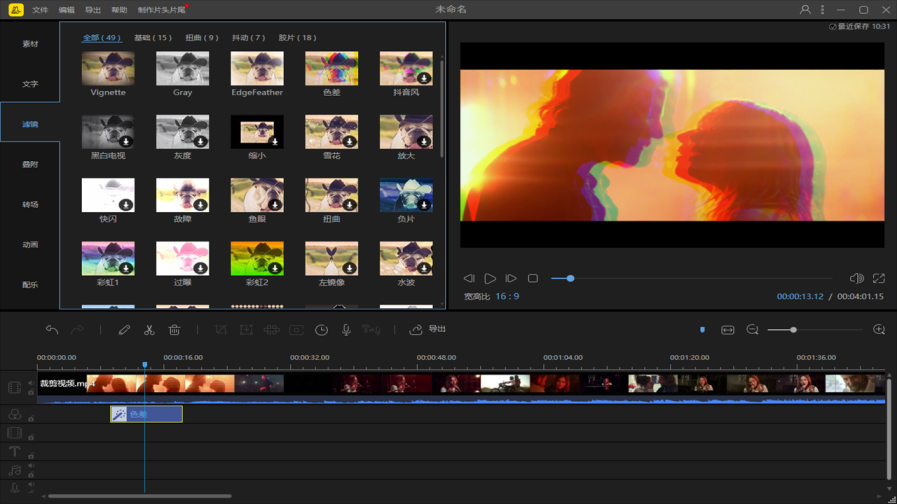Image resolution: width=897 pixels, height=504 pixels.
Task: Open the three-dot more options menu
Action: click(822, 10)
